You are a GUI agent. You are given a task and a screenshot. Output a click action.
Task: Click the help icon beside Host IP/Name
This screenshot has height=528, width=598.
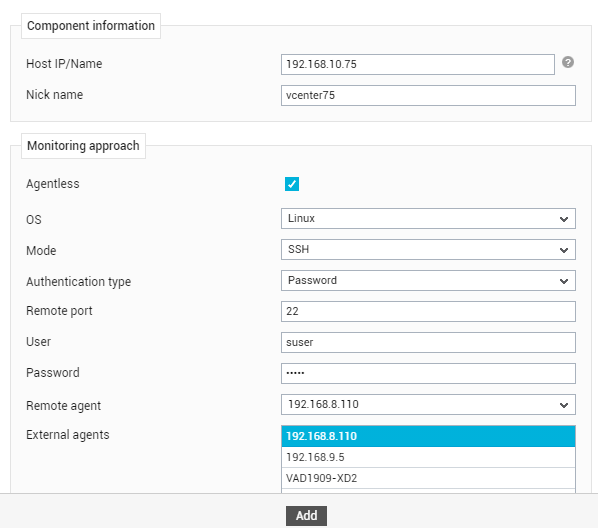tap(567, 62)
